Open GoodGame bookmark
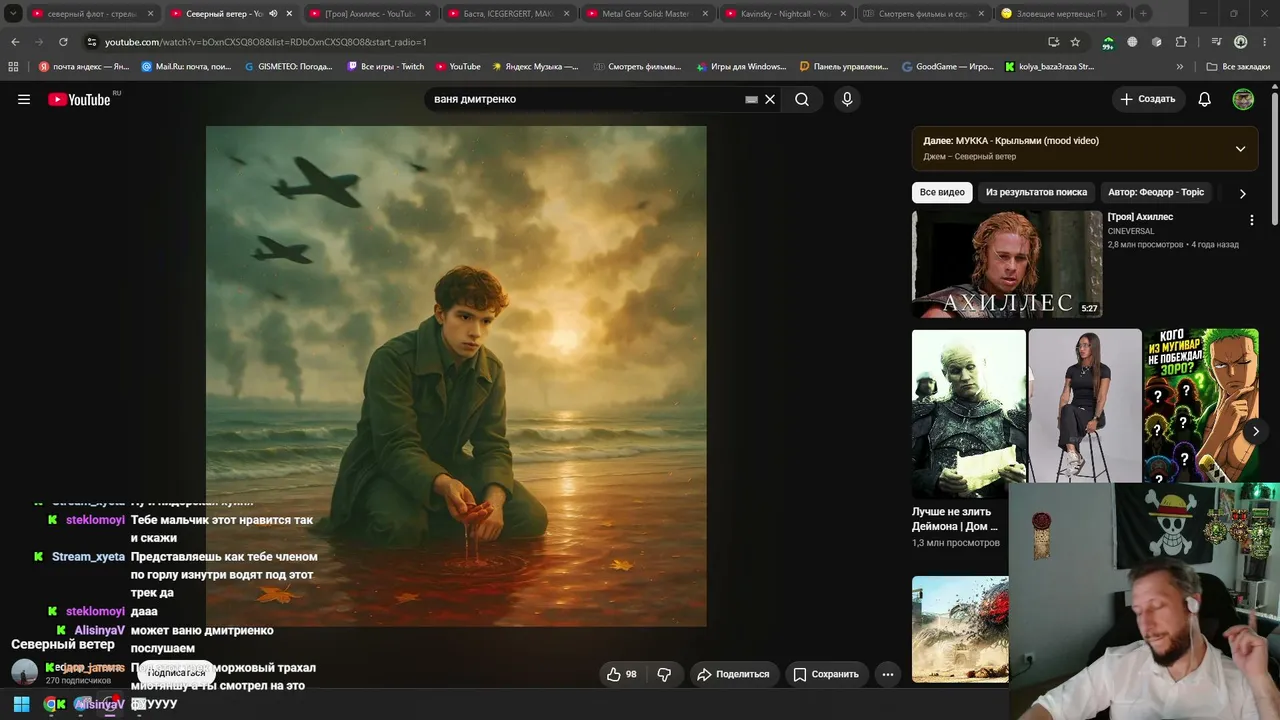Image resolution: width=1280 pixels, height=720 pixels. [x=948, y=67]
